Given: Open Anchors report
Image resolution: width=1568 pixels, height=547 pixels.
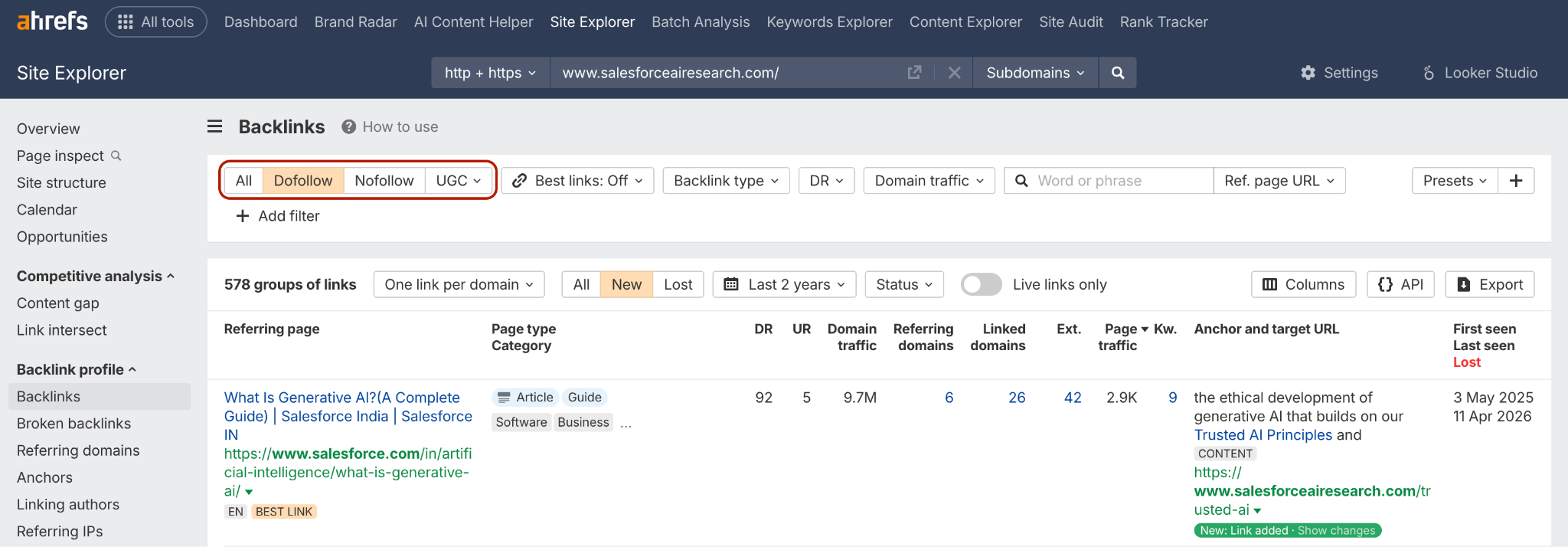Looking at the screenshot, I should click(x=44, y=477).
